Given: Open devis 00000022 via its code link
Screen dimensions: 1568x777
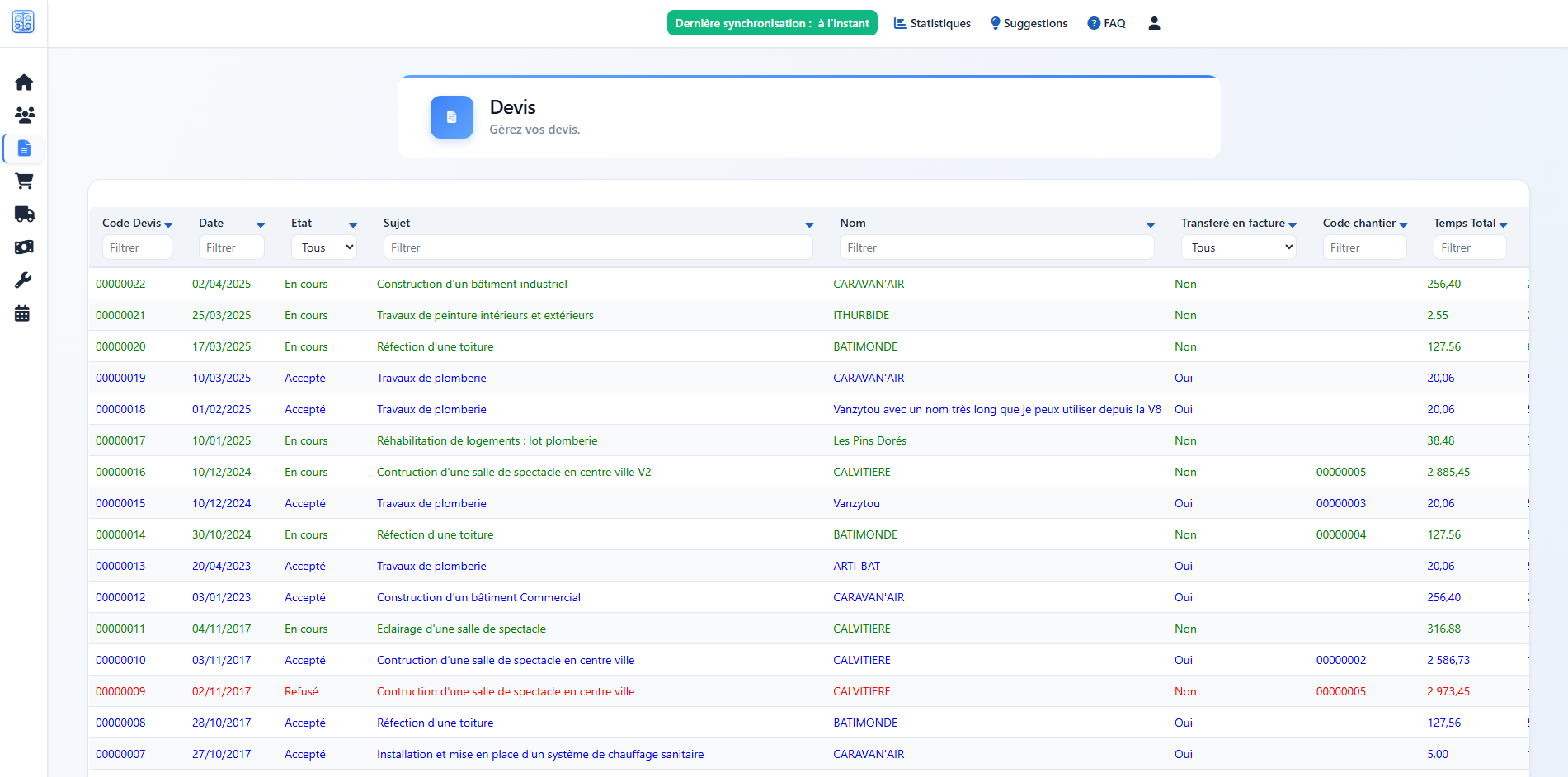Looking at the screenshot, I should pyautogui.click(x=120, y=283).
